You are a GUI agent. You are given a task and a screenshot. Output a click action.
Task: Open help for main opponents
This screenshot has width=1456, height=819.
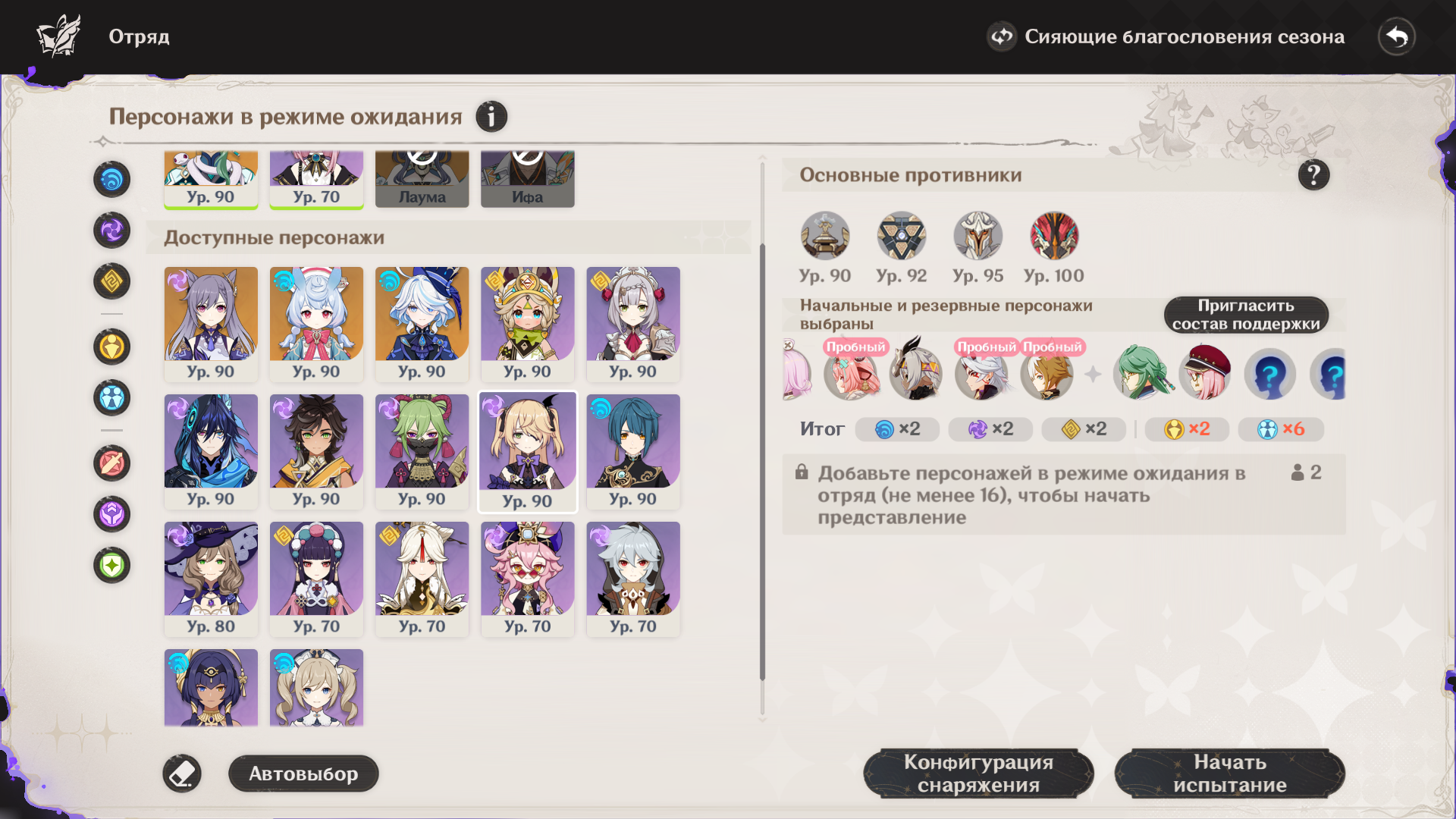[x=1313, y=175]
